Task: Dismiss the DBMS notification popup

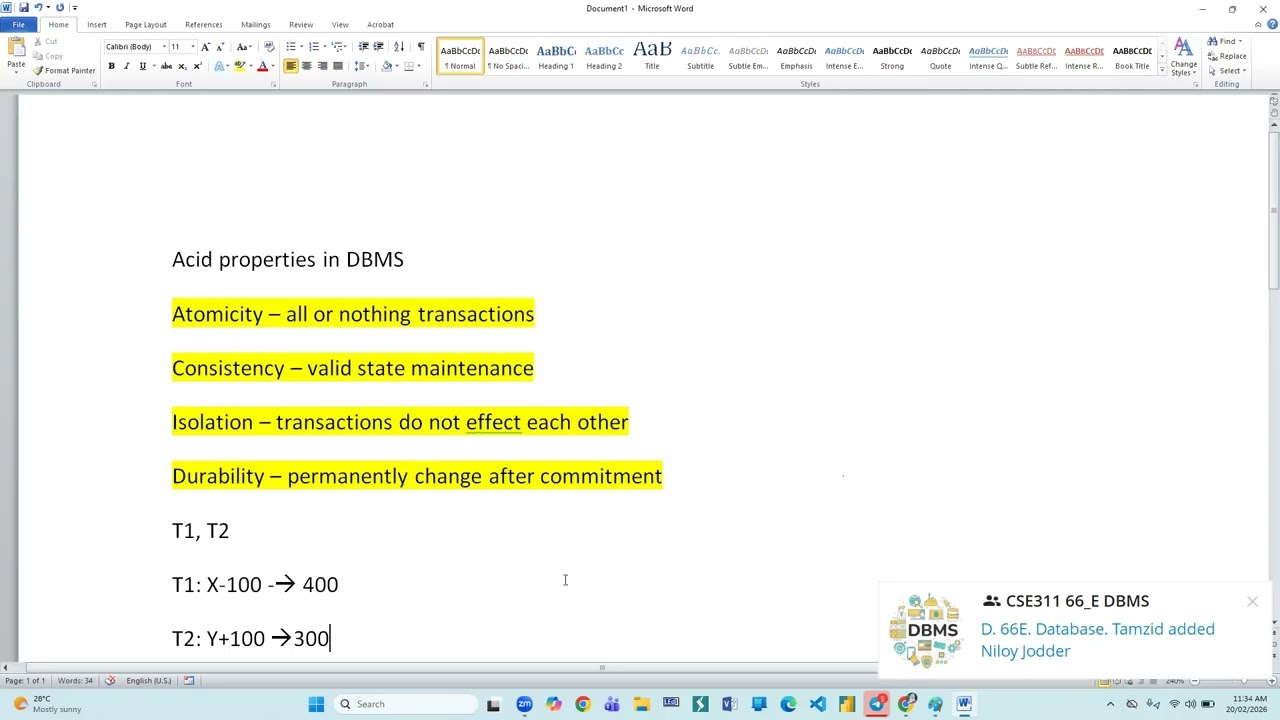Action: pyautogui.click(x=1252, y=601)
